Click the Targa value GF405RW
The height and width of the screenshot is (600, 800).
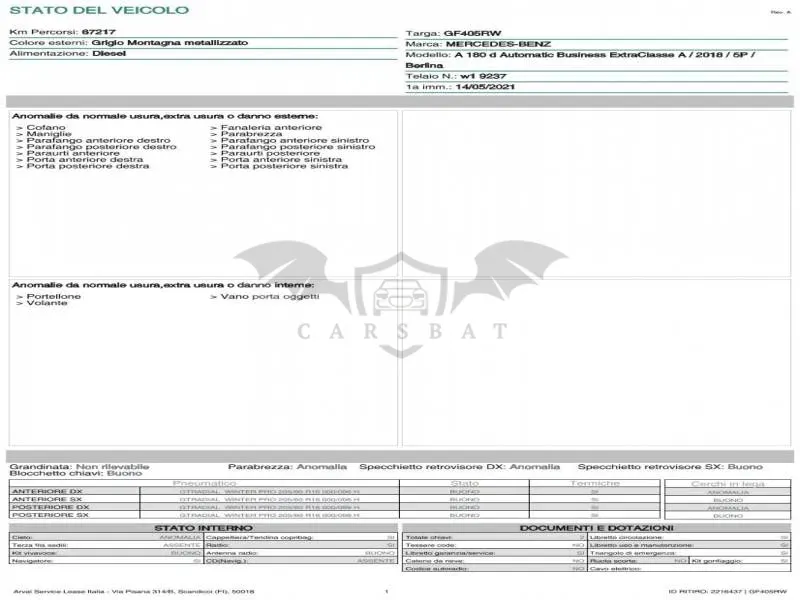click(472, 33)
